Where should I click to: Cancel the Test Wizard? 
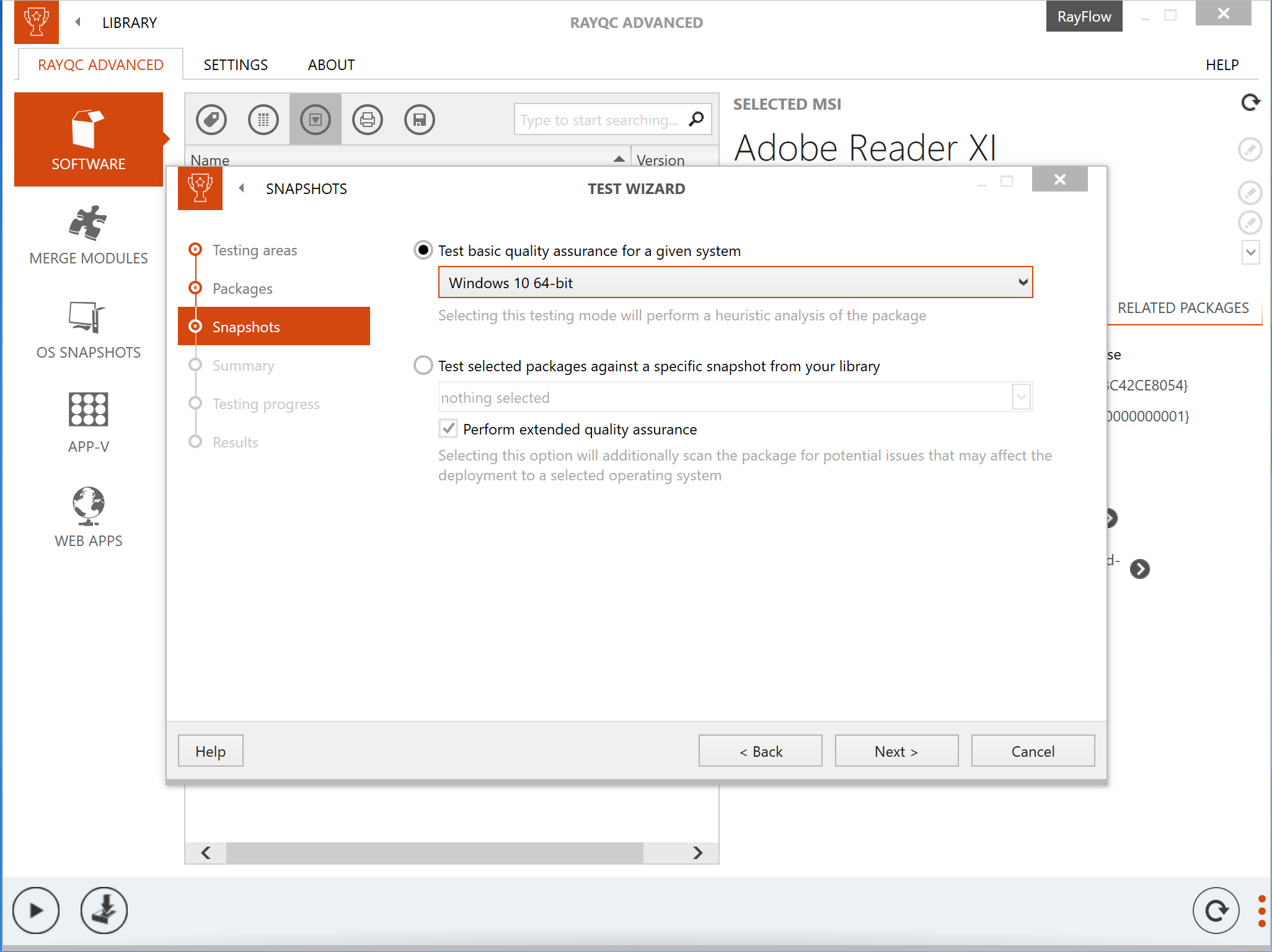[1033, 751]
